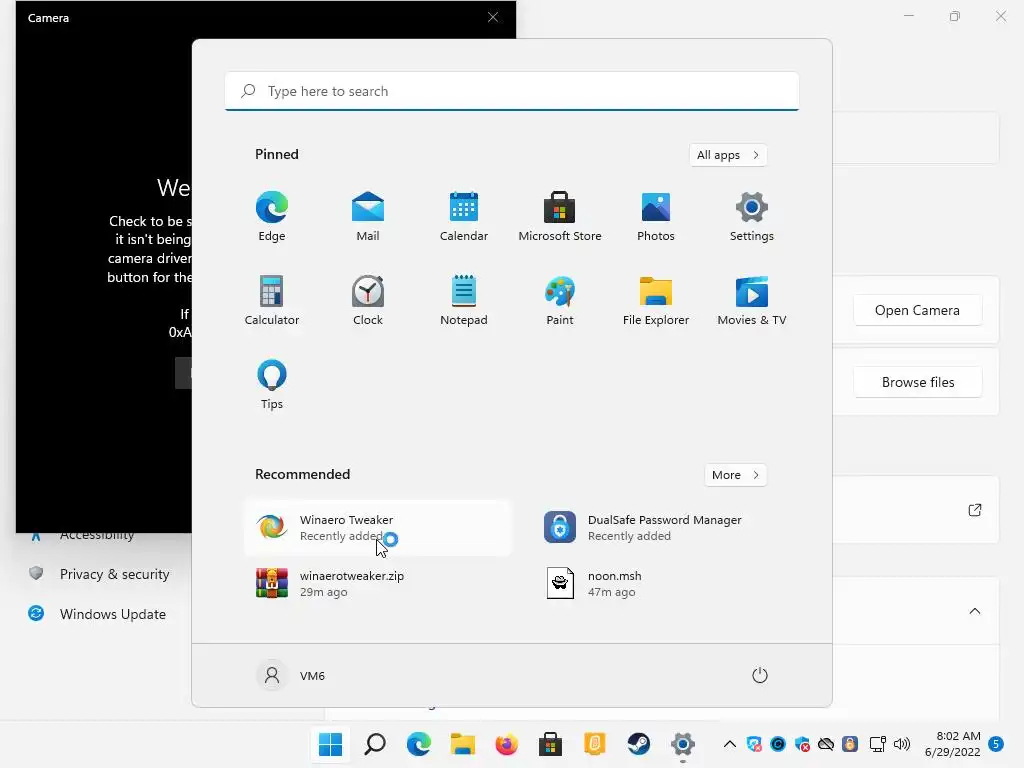This screenshot has width=1024, height=768.
Task: Launch Firefox from the taskbar
Action: click(x=507, y=744)
